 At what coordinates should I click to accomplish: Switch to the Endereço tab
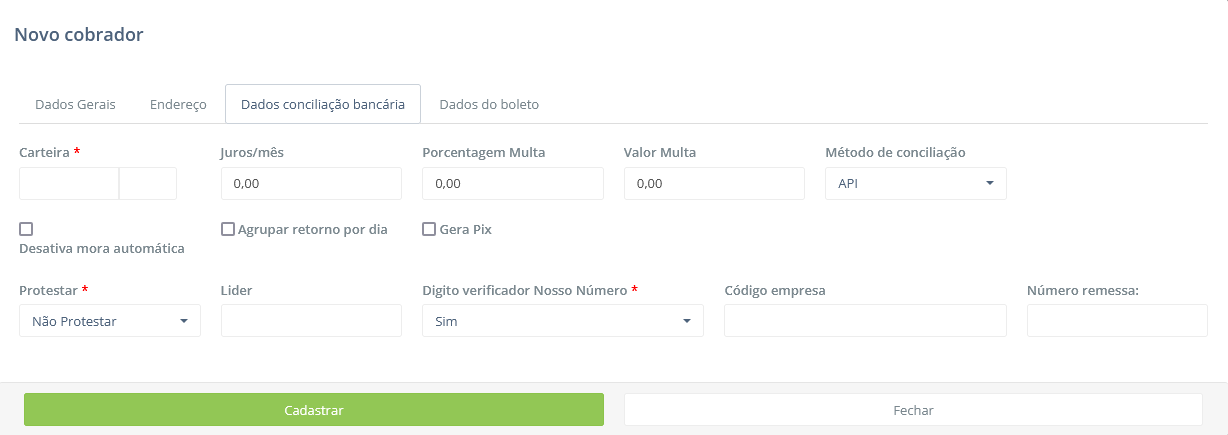178,104
